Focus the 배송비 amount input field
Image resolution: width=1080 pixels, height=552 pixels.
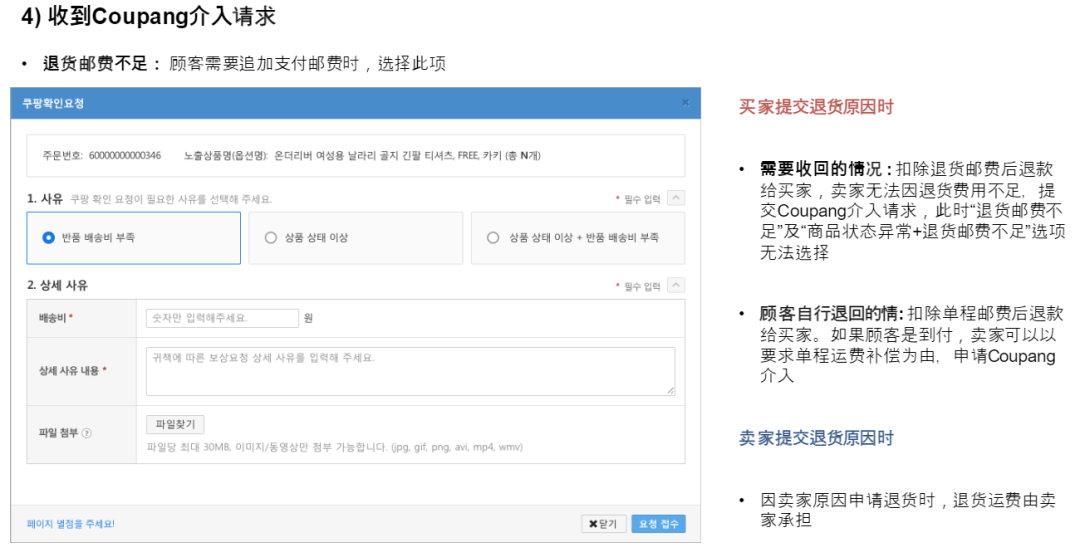click(x=222, y=318)
